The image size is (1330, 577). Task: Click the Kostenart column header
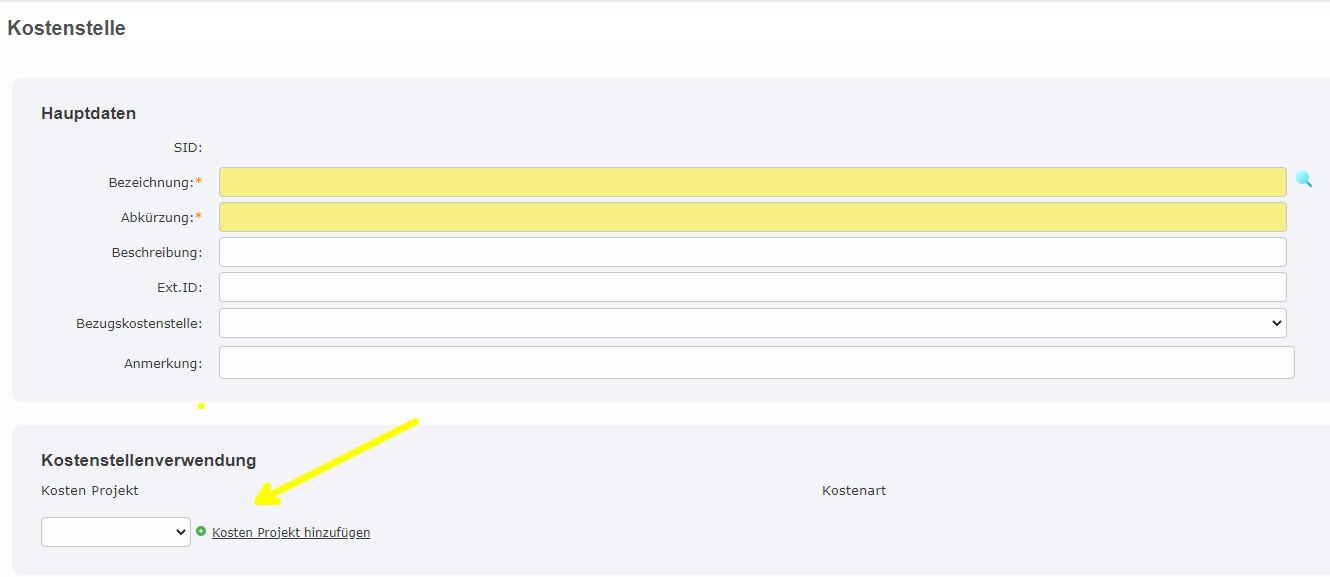pyautogui.click(x=854, y=491)
